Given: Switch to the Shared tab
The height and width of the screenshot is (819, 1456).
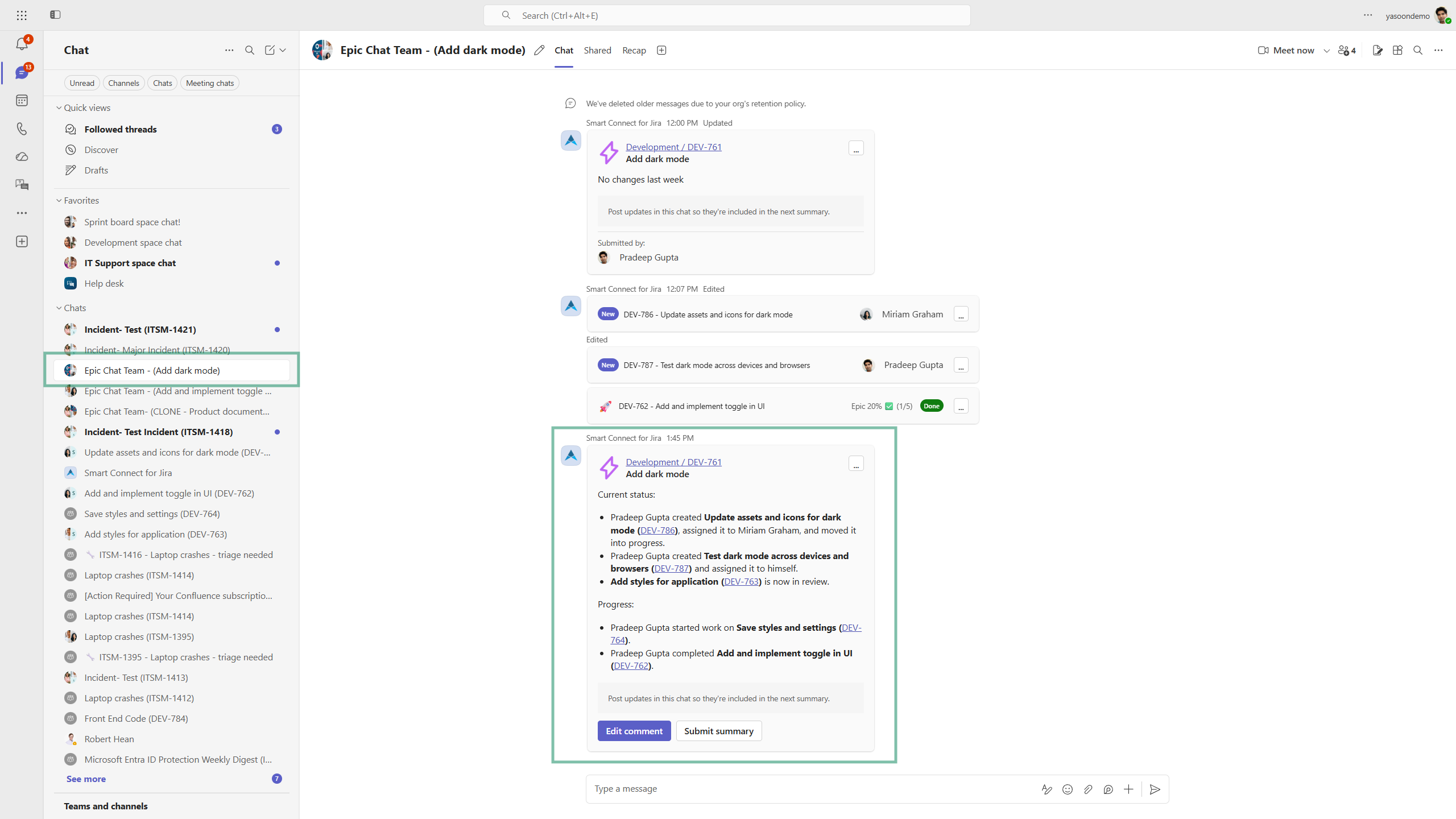Looking at the screenshot, I should coord(597,51).
